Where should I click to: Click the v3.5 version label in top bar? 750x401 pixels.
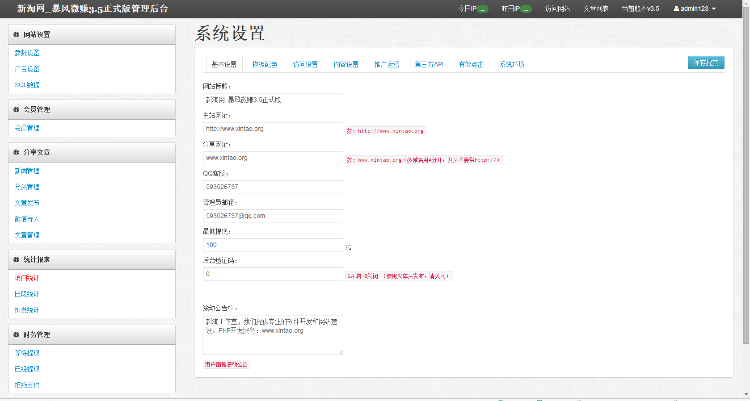click(640, 9)
